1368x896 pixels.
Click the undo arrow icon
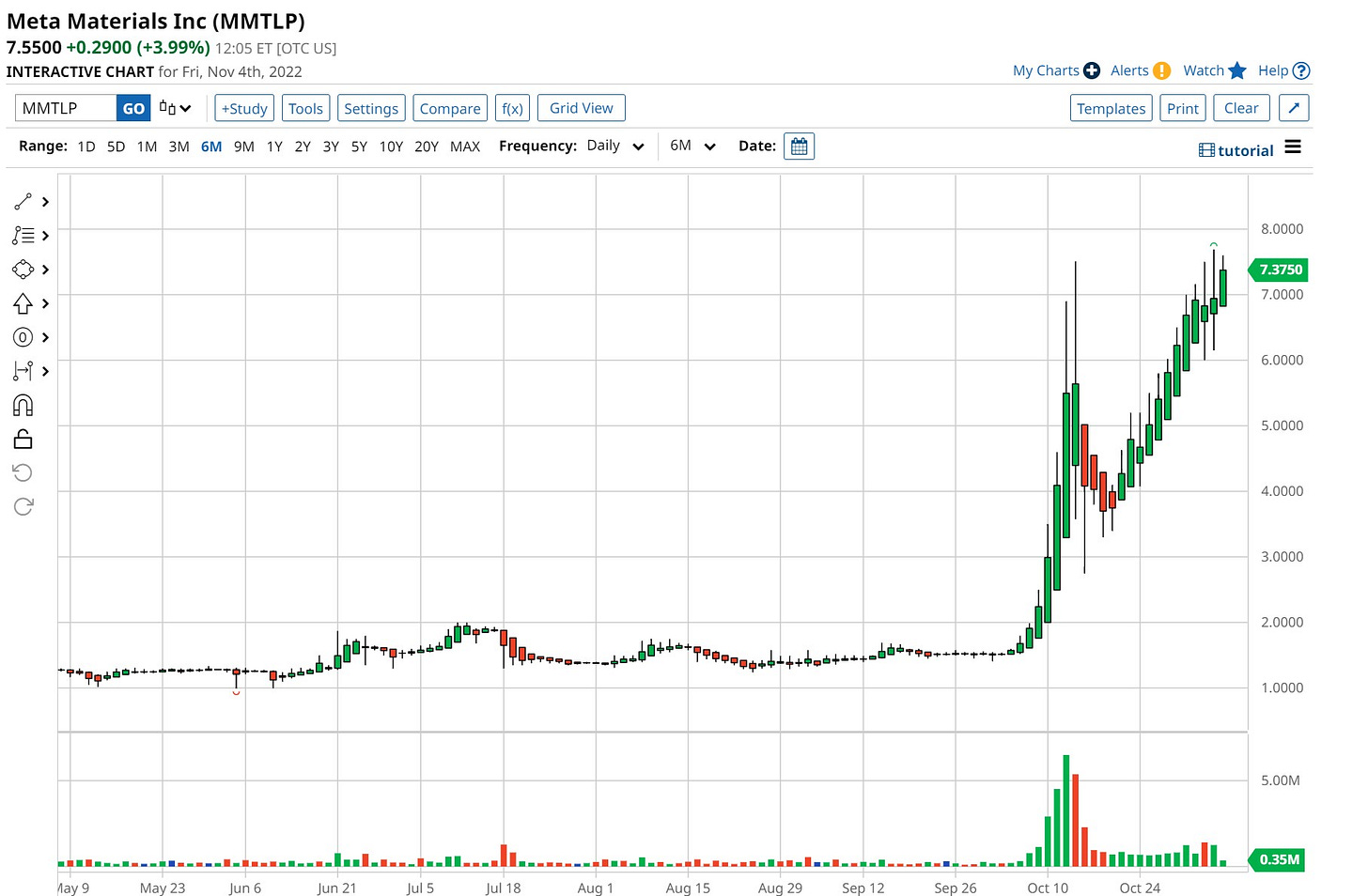click(x=23, y=472)
